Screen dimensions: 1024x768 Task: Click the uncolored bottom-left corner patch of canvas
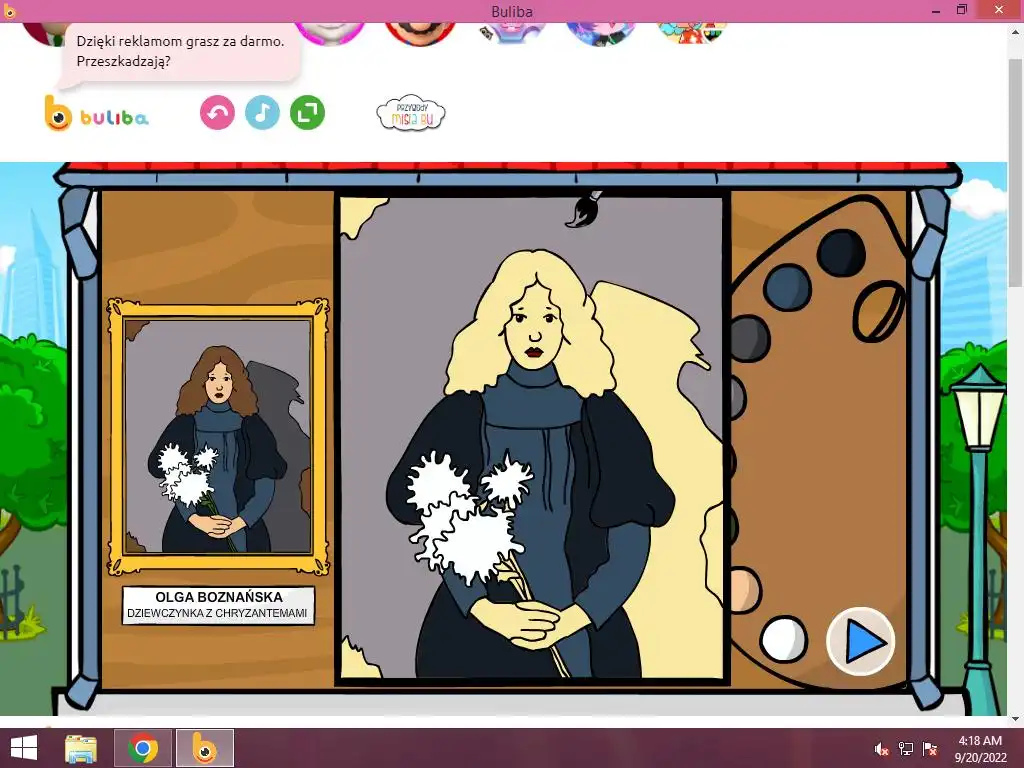pyautogui.click(x=359, y=661)
